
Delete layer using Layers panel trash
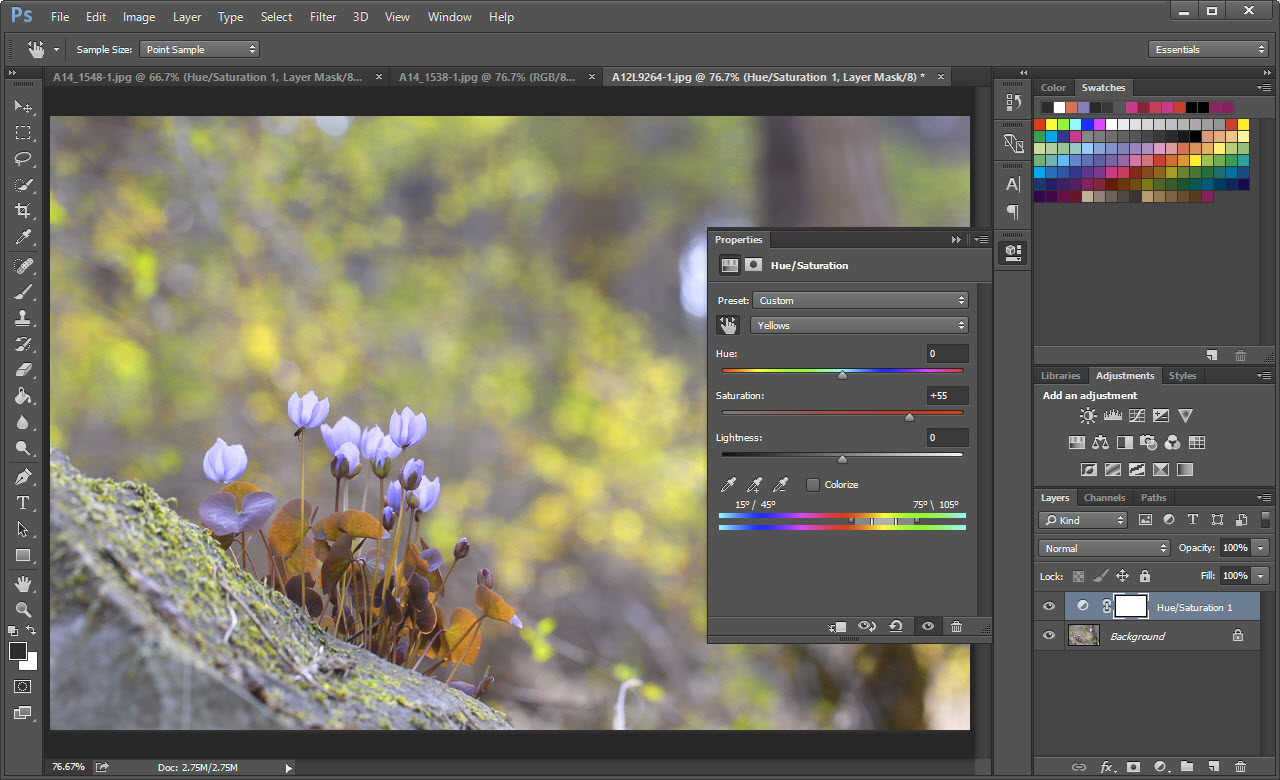pos(1240,767)
